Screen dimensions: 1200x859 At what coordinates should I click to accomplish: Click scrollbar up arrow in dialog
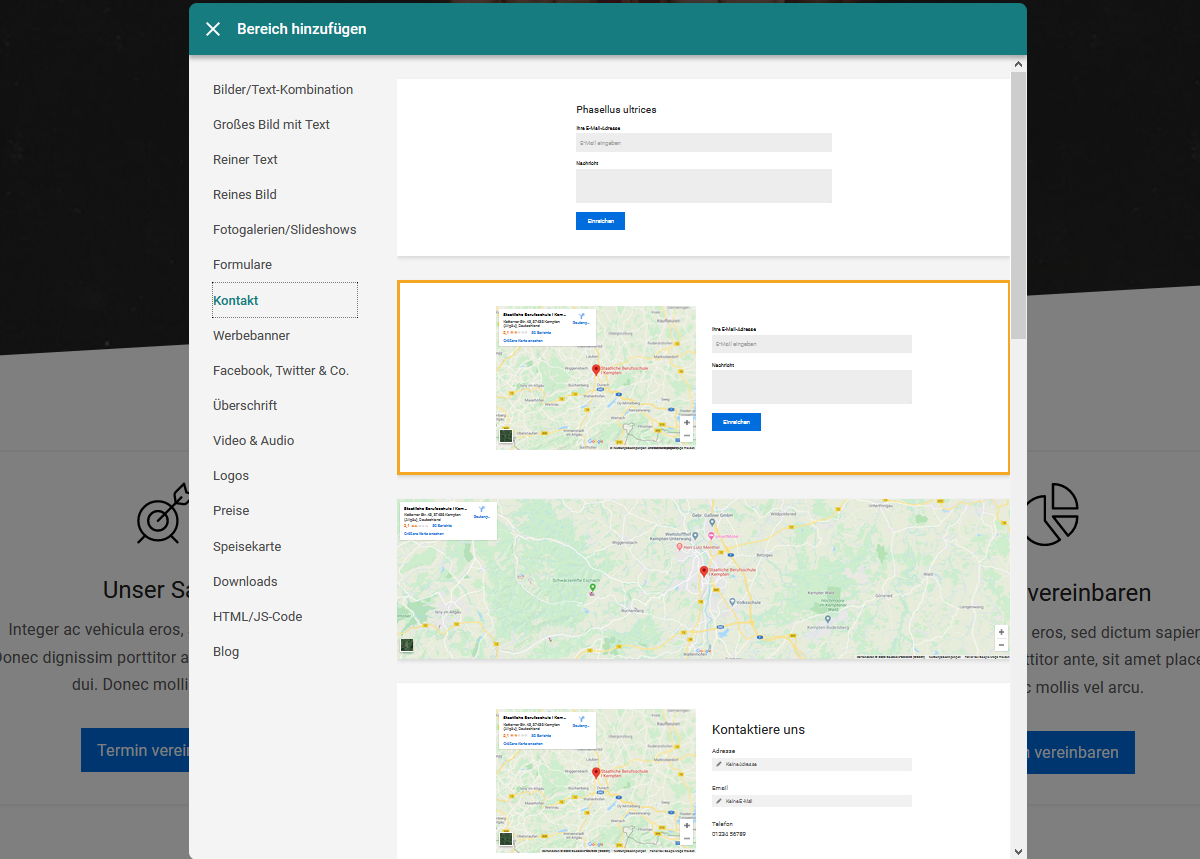pos(1018,64)
